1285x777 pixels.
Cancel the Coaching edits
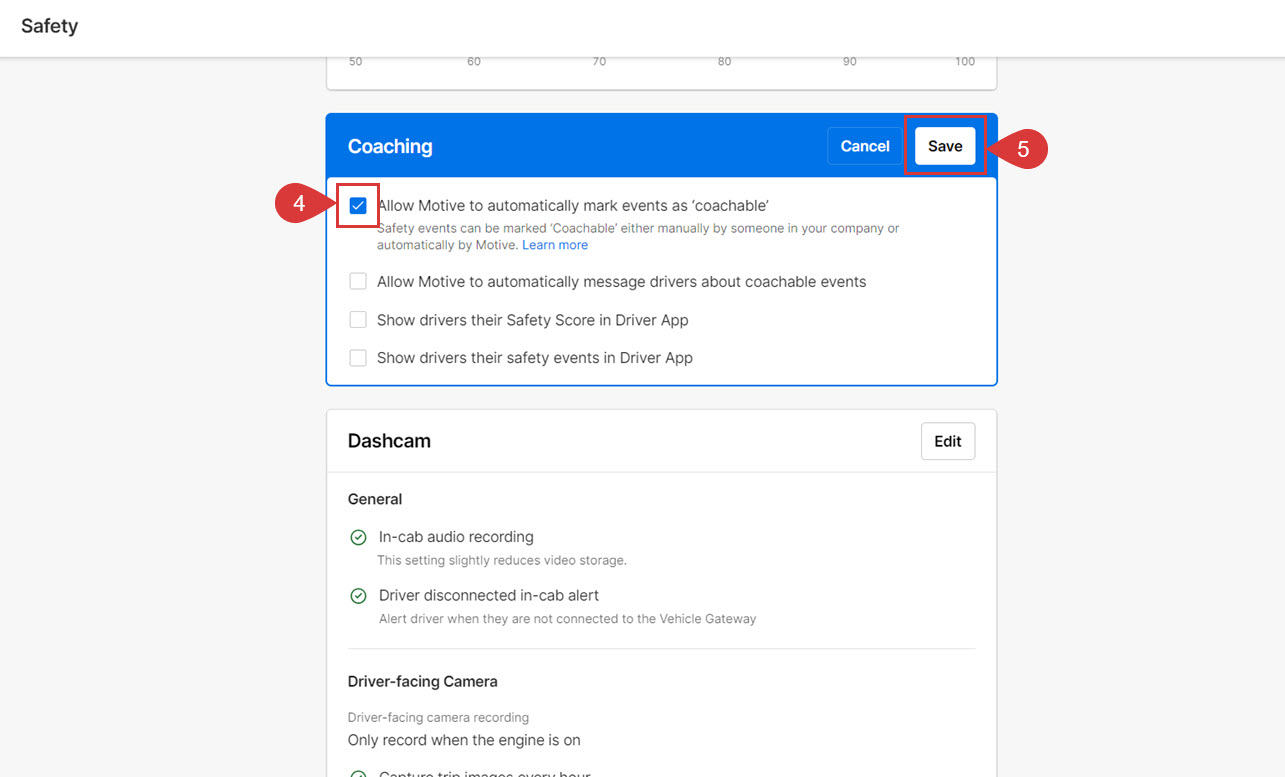click(x=865, y=146)
